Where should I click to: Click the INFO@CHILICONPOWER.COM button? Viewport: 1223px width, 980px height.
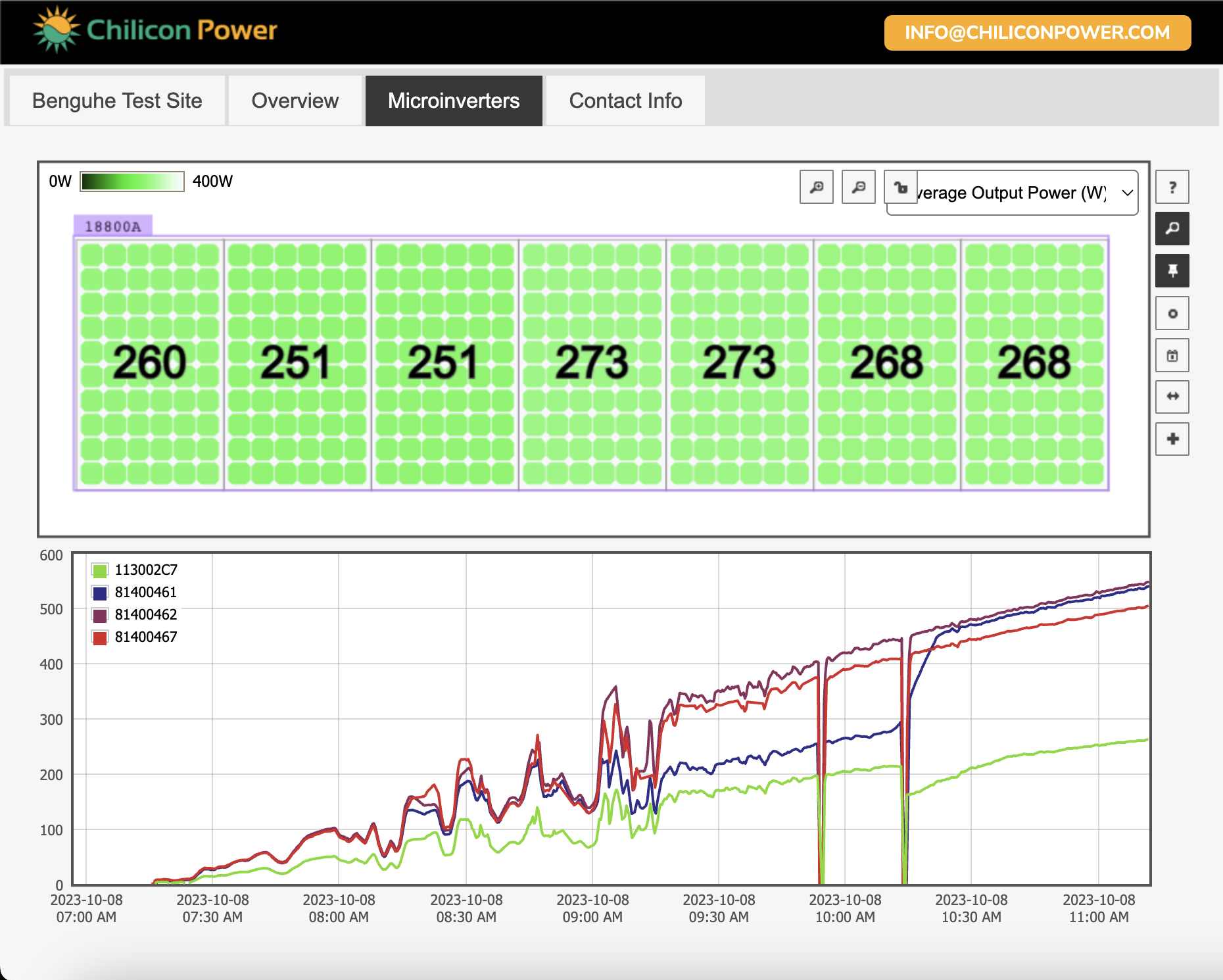(1038, 33)
